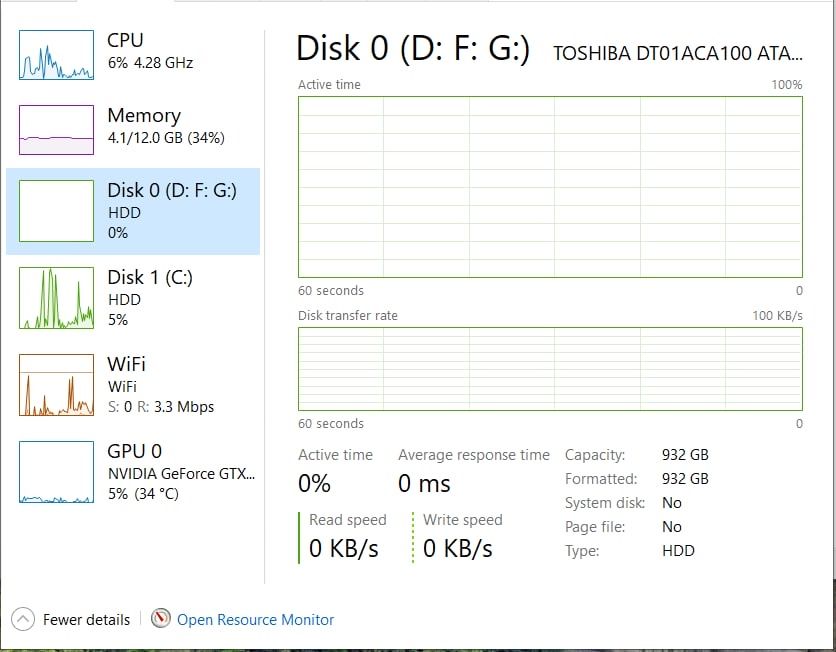Click the Disk transfer rate graph

tap(550, 368)
